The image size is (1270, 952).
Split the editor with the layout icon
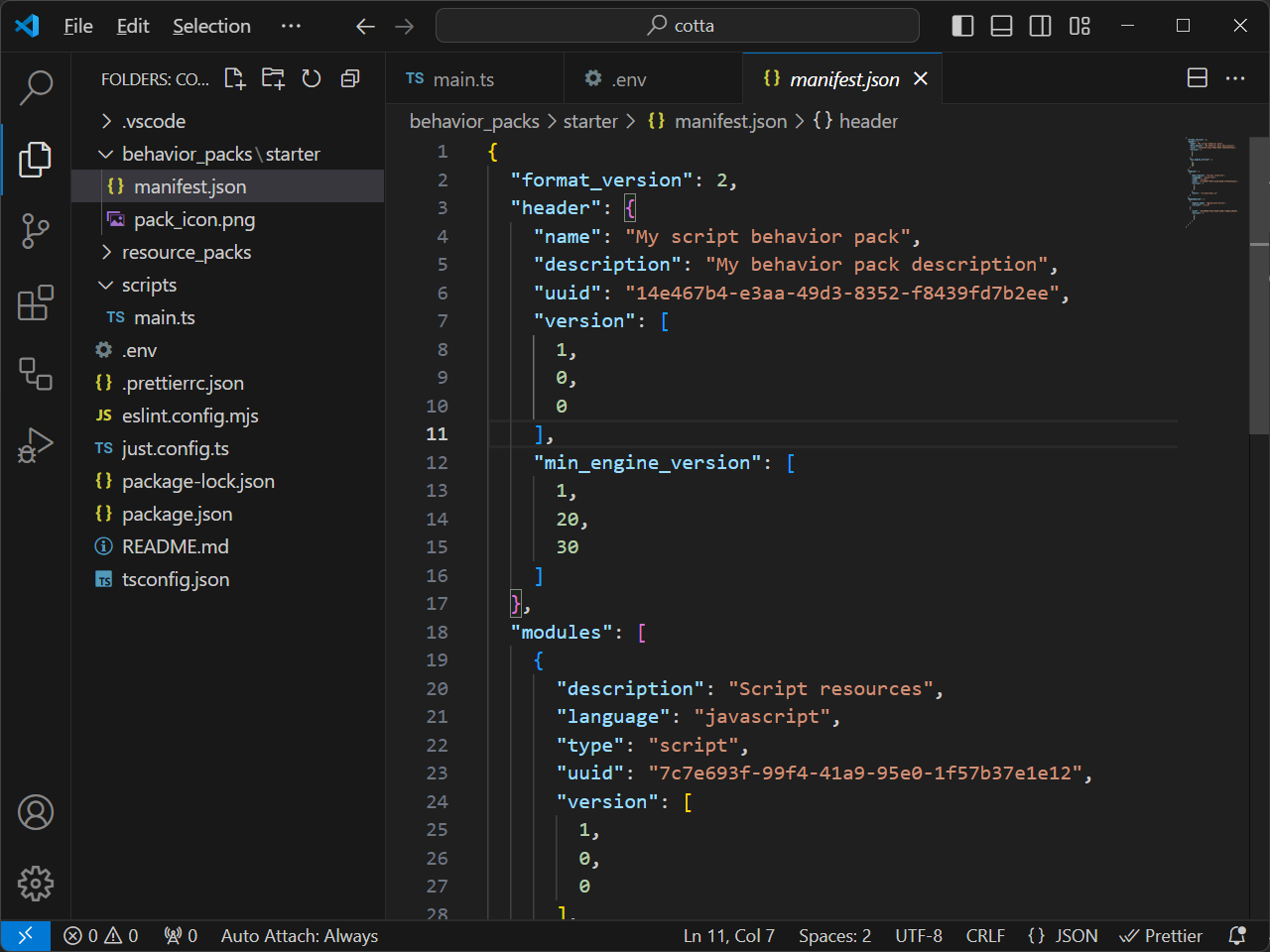point(1198,78)
